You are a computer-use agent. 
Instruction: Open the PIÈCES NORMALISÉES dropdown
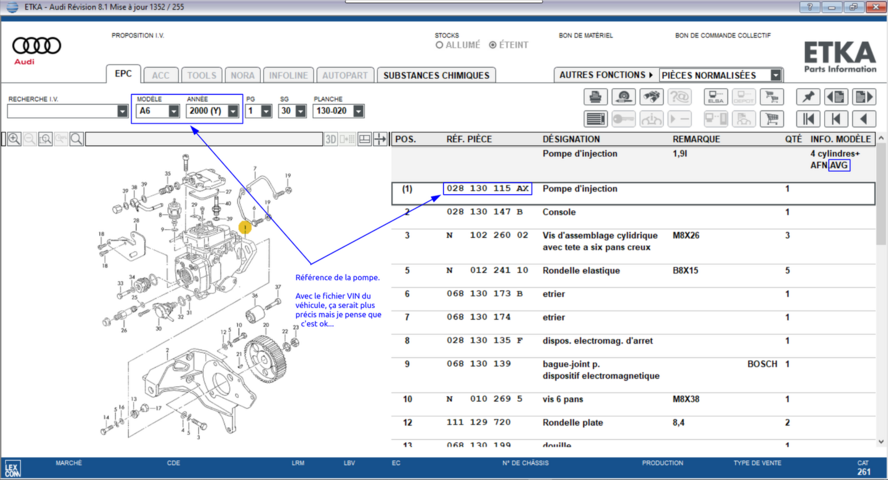(x=776, y=75)
